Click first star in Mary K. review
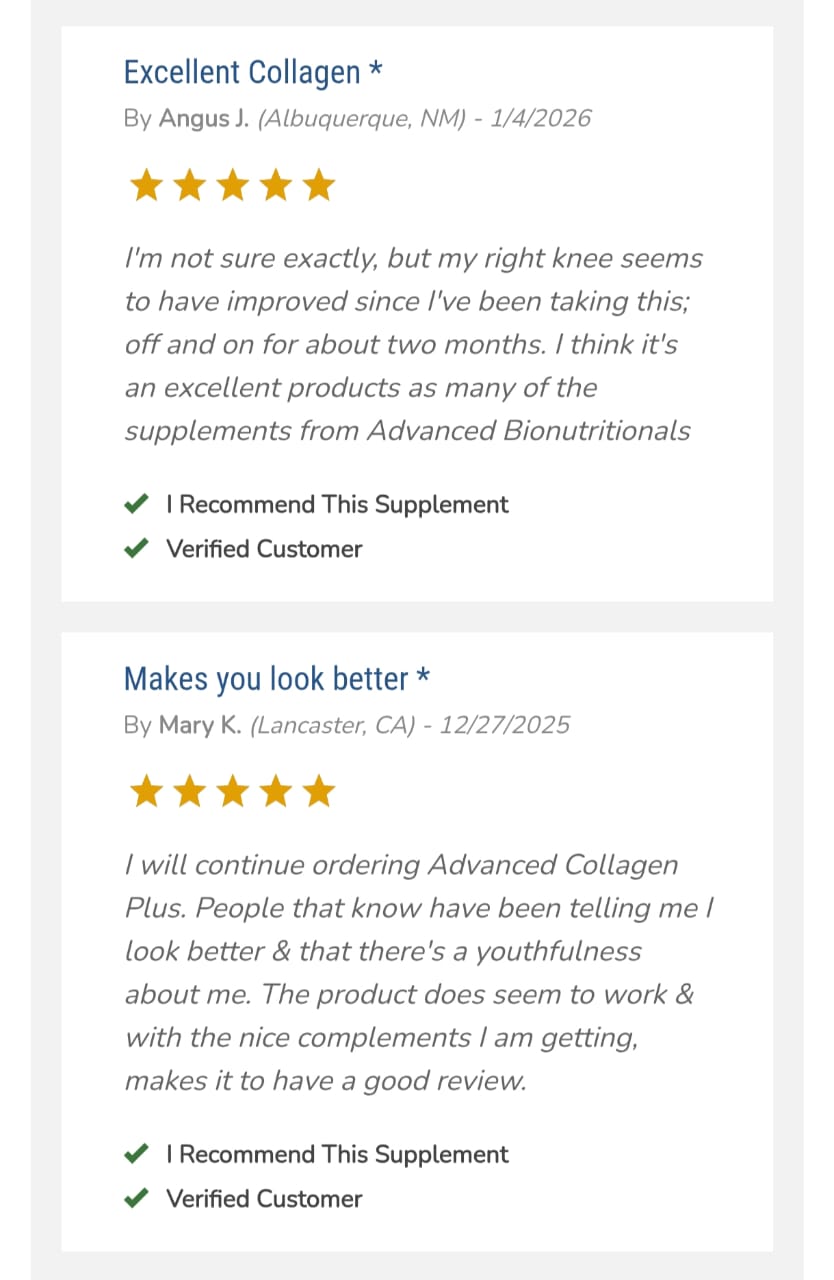Viewport: 834px width, 1280px height. (x=146, y=792)
